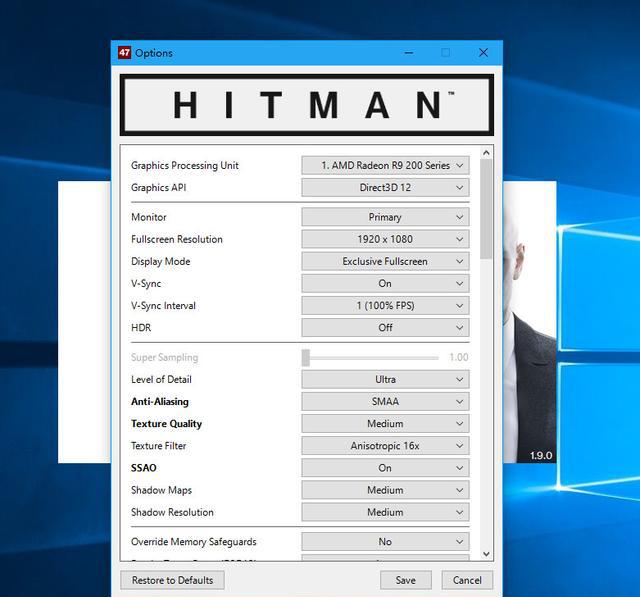The height and width of the screenshot is (597, 640).
Task: Open the Texture Quality dropdown
Action: pos(385,424)
